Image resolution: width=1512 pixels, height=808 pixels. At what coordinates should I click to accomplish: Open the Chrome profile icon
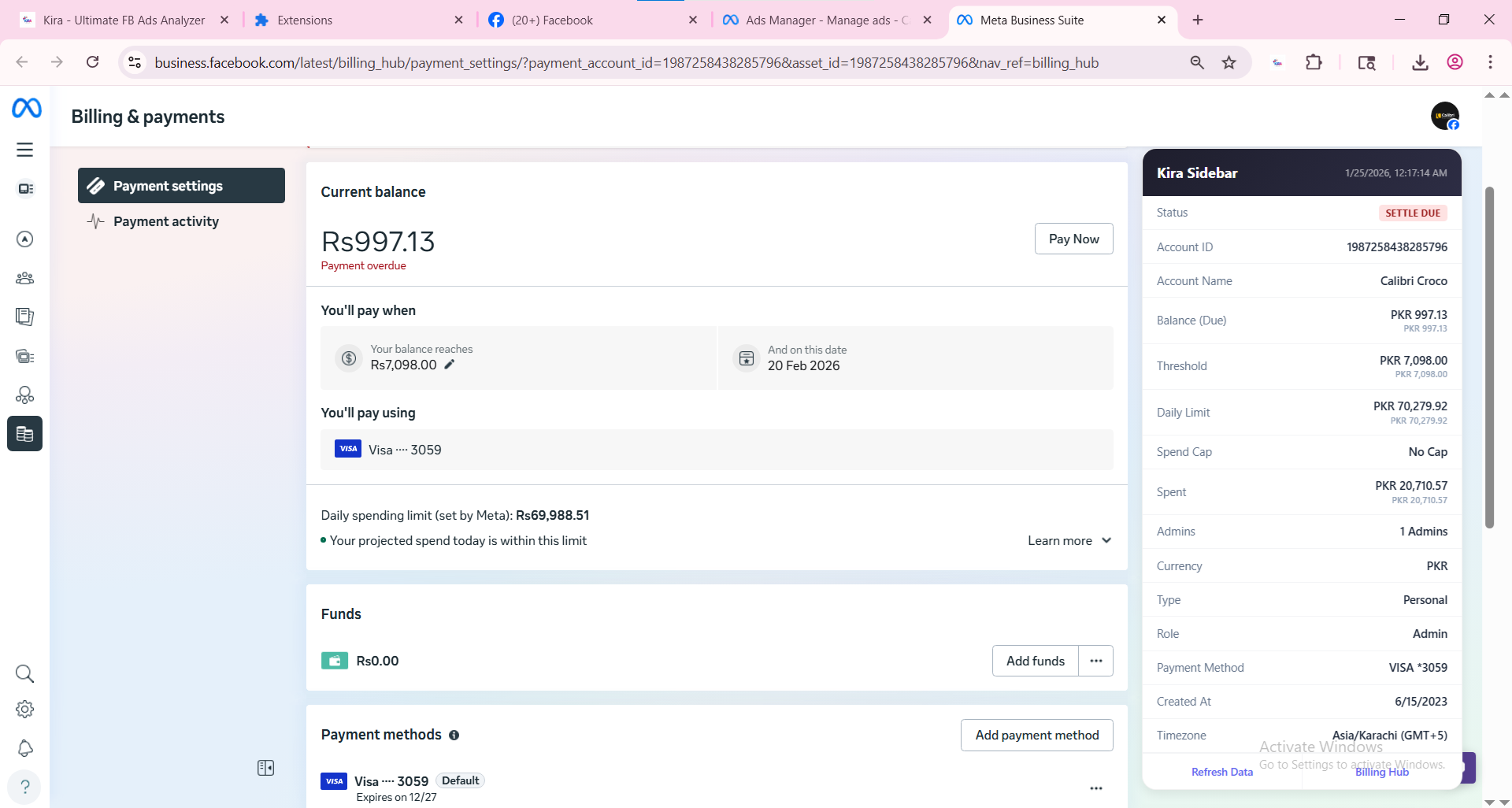(x=1455, y=62)
